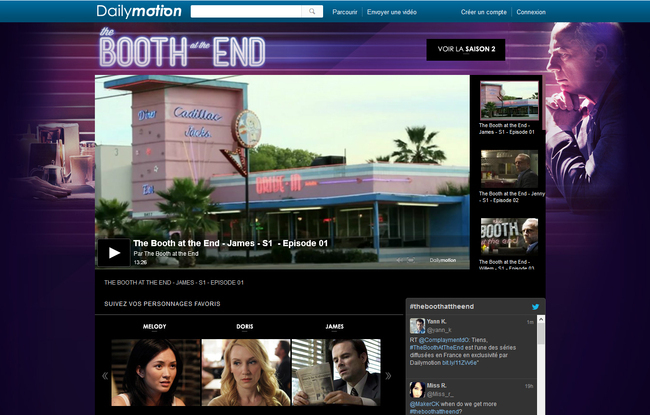
Task: Click the DORIS label
Action: (245, 327)
